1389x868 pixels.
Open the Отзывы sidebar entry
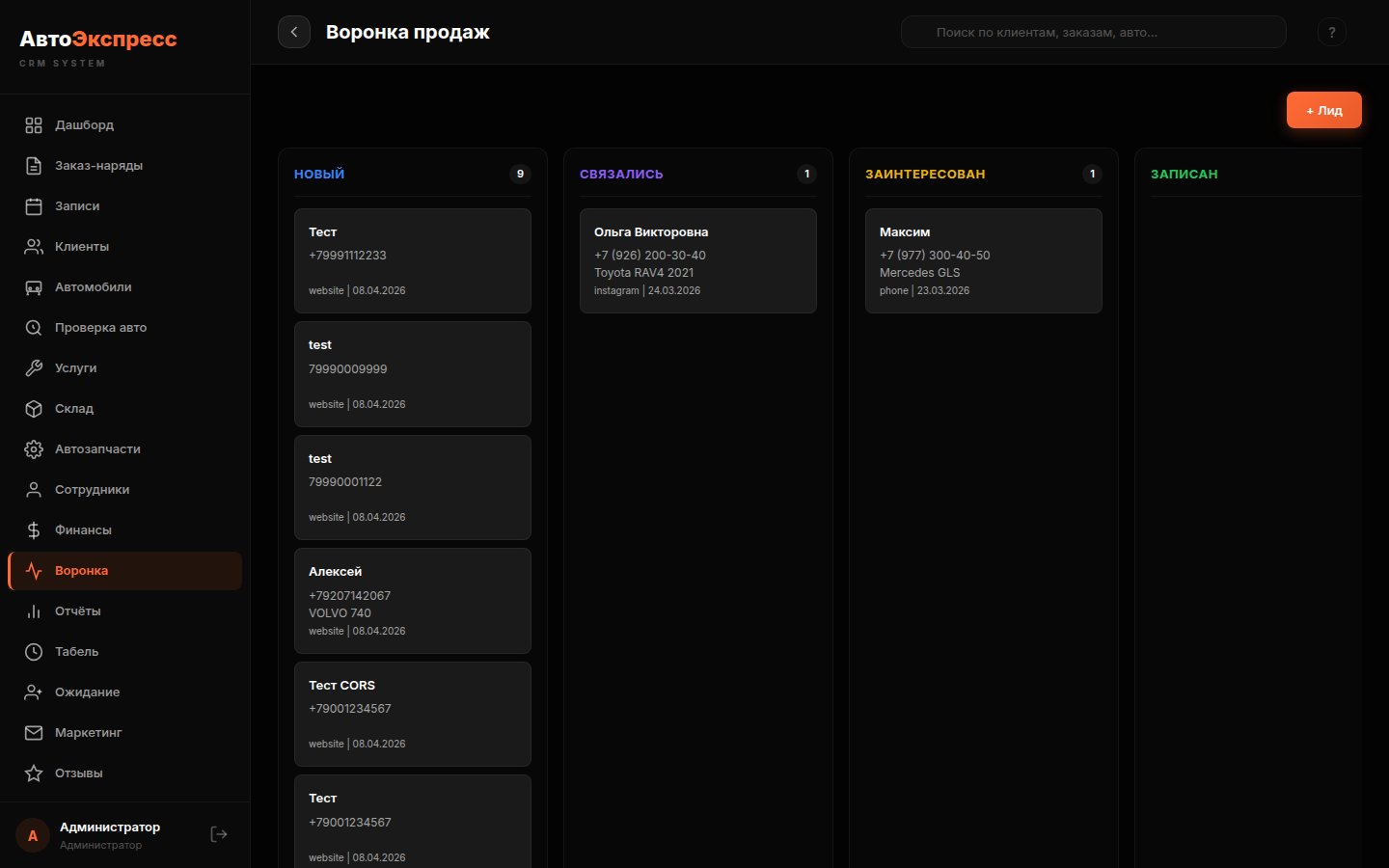click(x=79, y=773)
